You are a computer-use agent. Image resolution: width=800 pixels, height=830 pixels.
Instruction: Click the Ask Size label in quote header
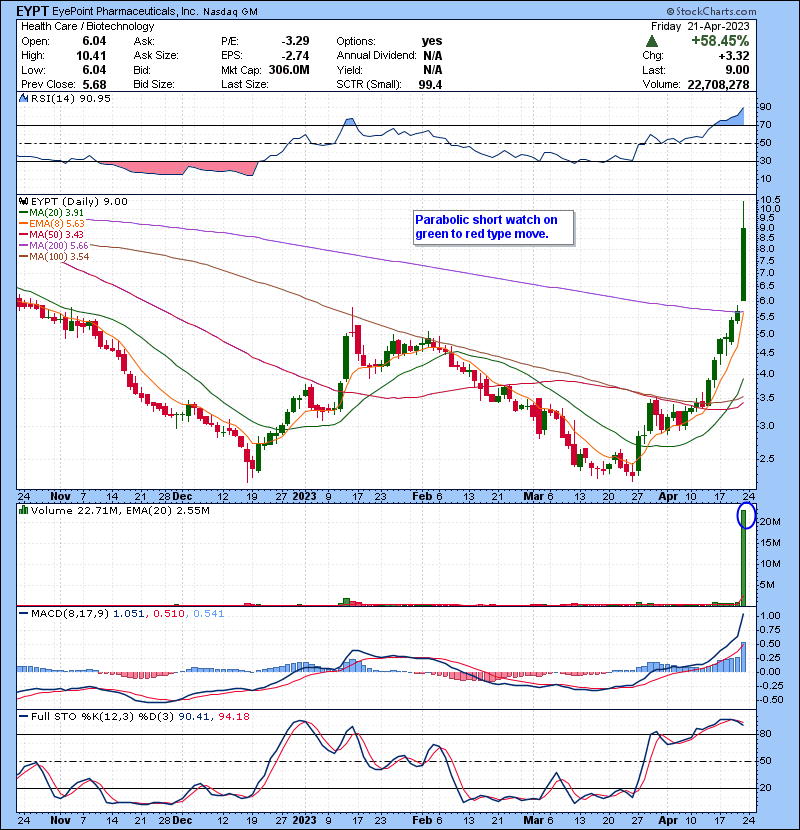pos(156,56)
